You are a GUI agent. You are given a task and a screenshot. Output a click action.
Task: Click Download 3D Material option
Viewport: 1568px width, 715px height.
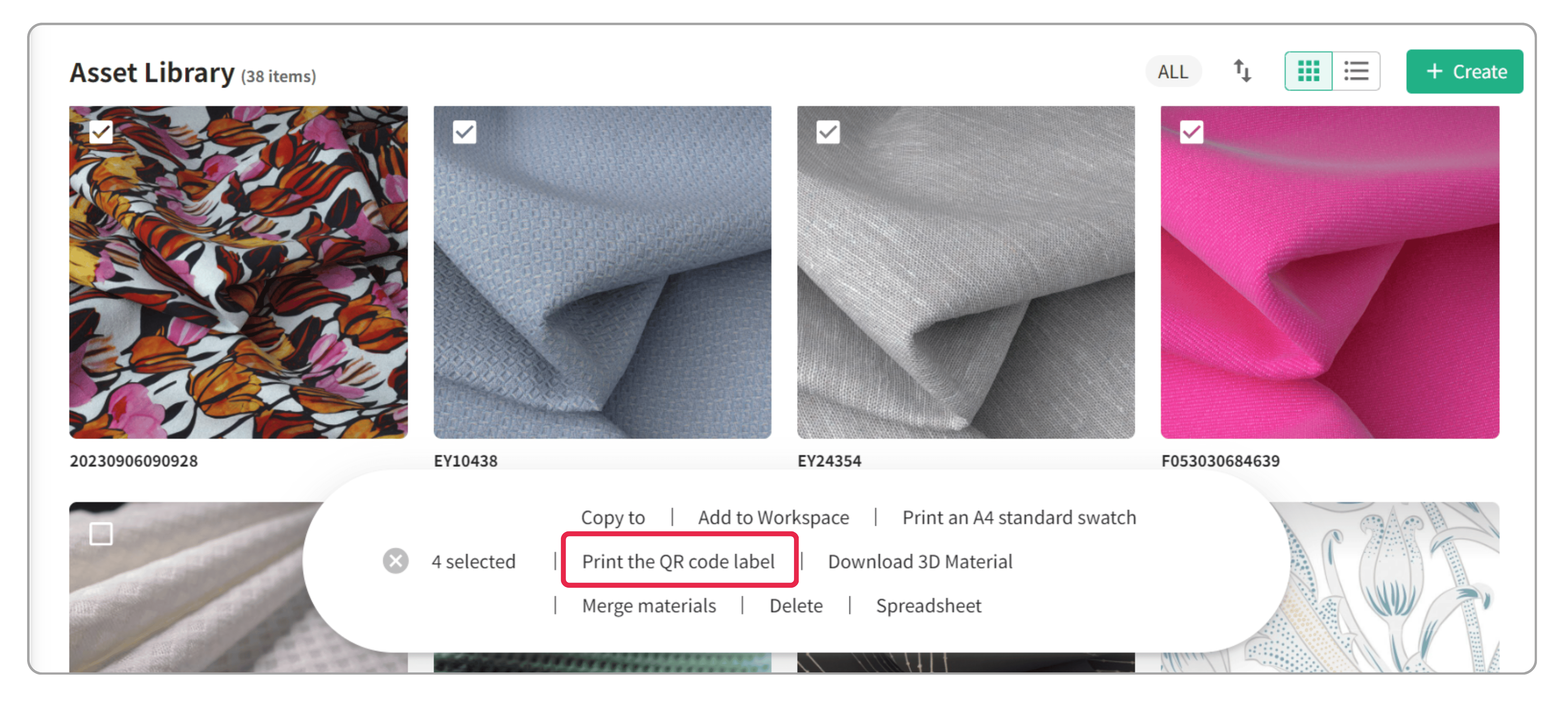[920, 561]
